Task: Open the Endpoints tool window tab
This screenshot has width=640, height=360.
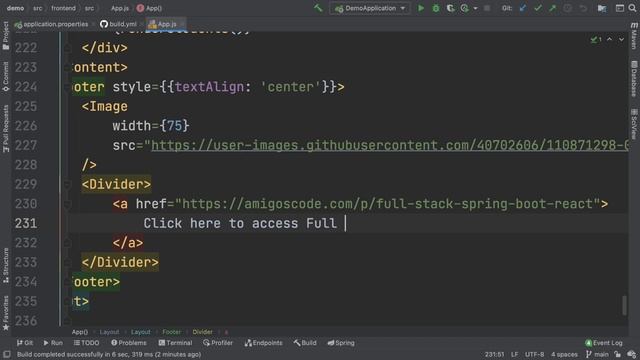Action: (x=264, y=343)
